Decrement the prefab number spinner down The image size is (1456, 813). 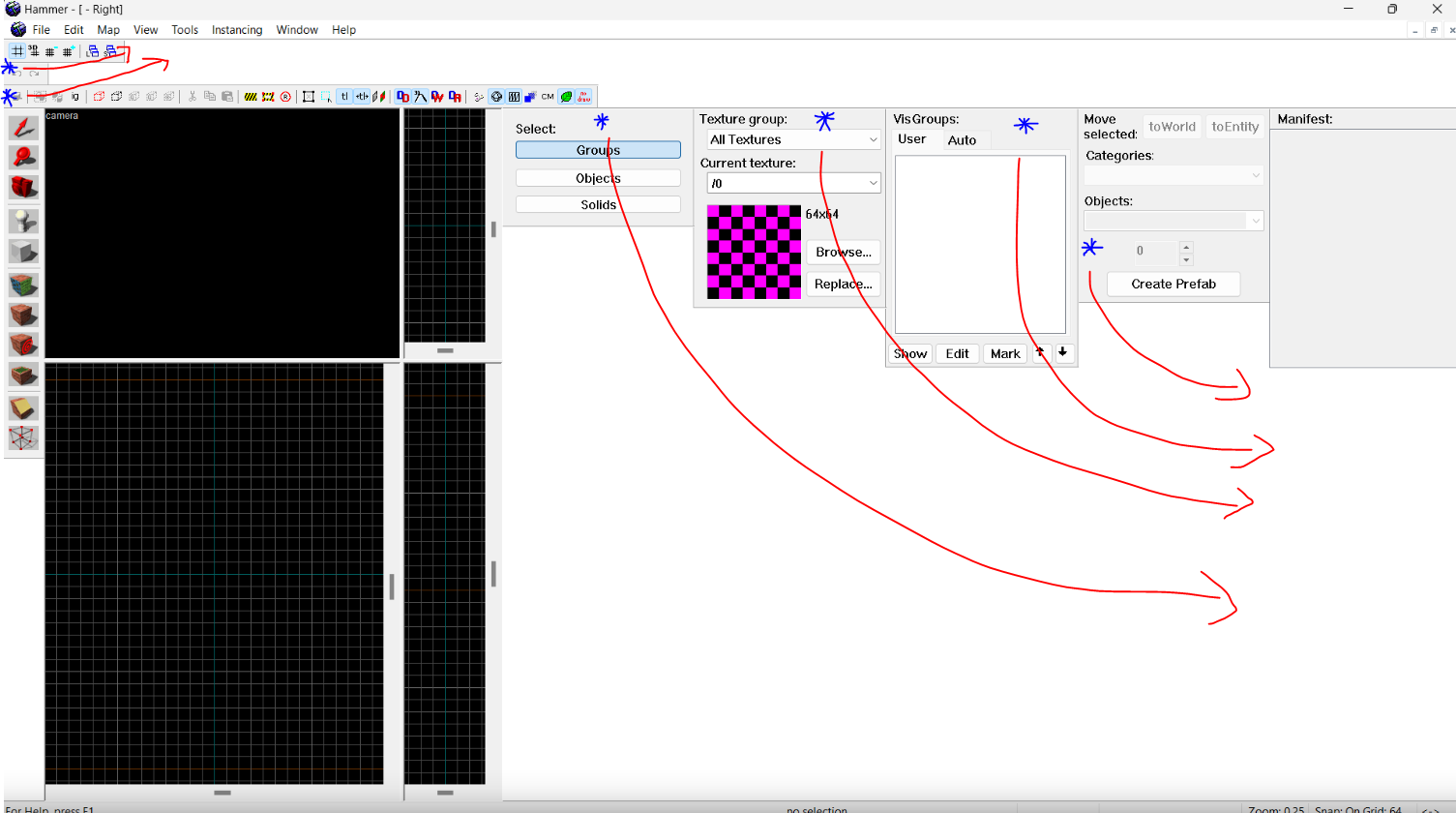(x=1187, y=259)
